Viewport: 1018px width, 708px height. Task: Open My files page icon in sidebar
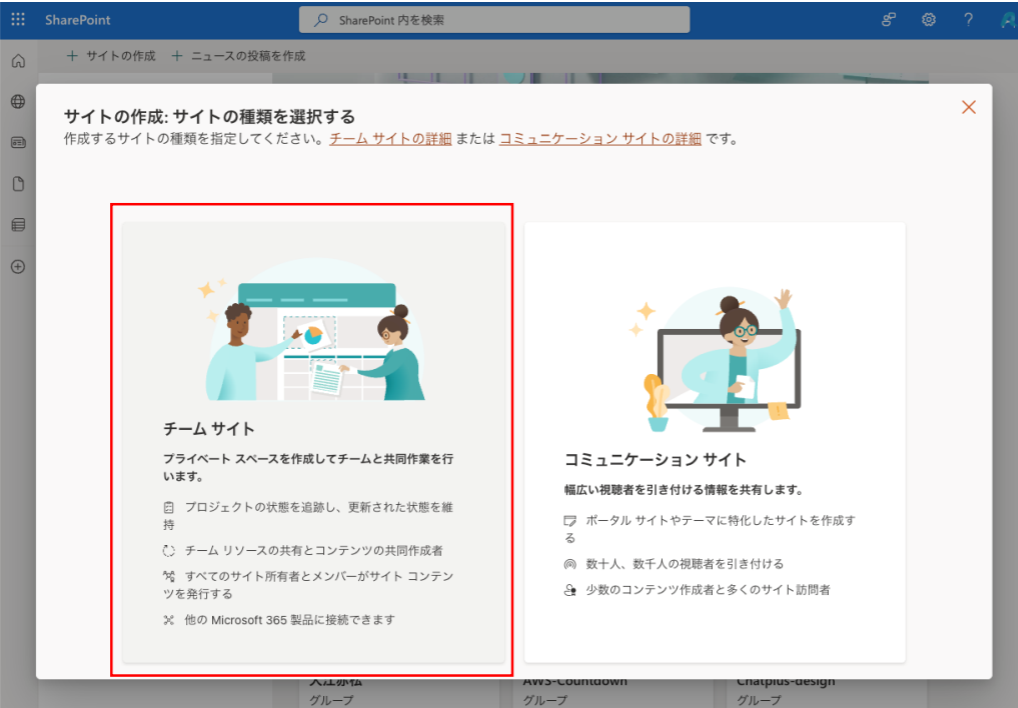[18, 184]
